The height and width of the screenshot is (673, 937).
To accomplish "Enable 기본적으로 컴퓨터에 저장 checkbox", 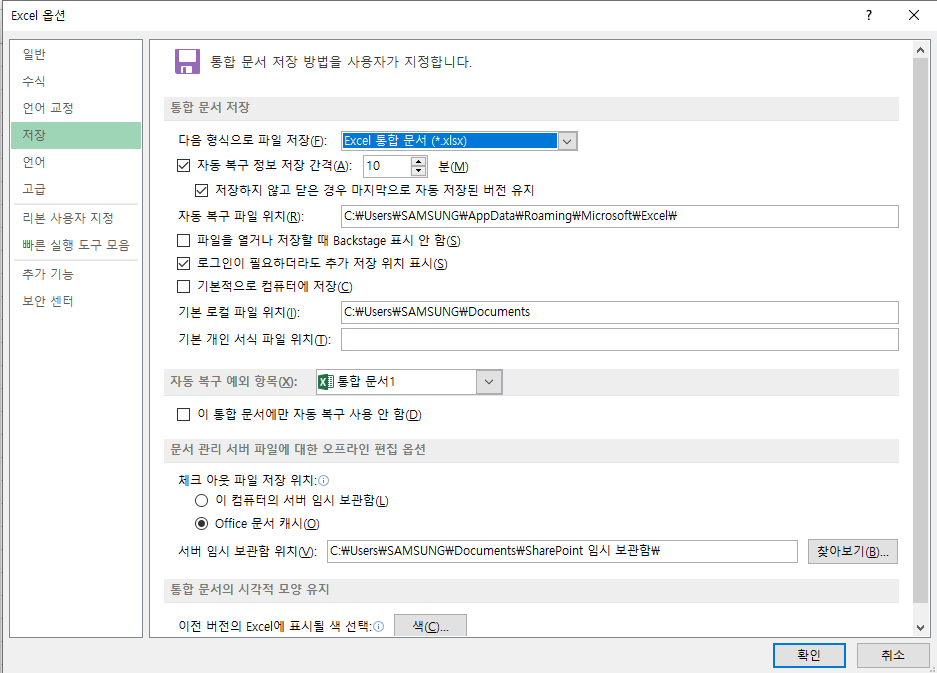I will [x=183, y=287].
